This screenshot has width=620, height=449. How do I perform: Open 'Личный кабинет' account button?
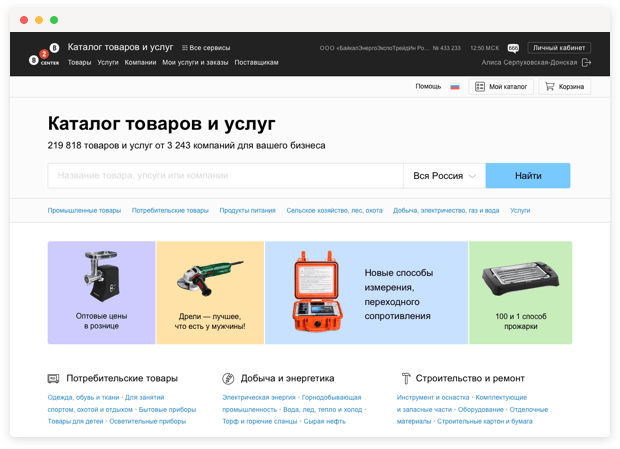click(x=559, y=47)
